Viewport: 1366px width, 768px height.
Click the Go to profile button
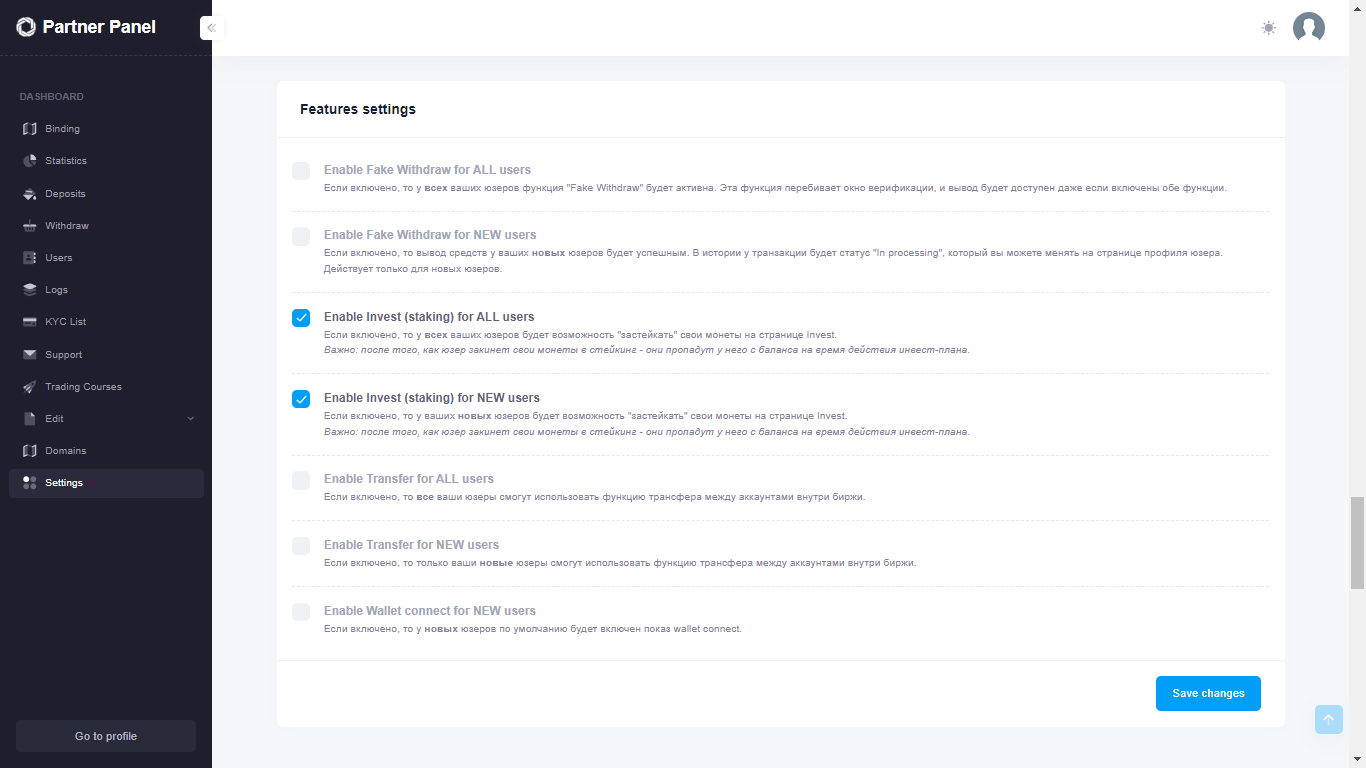click(x=106, y=736)
